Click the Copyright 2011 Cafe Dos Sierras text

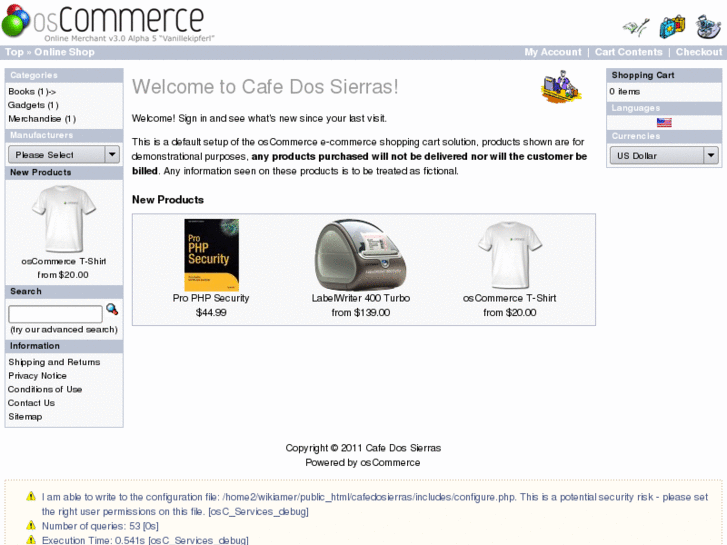tap(363, 448)
